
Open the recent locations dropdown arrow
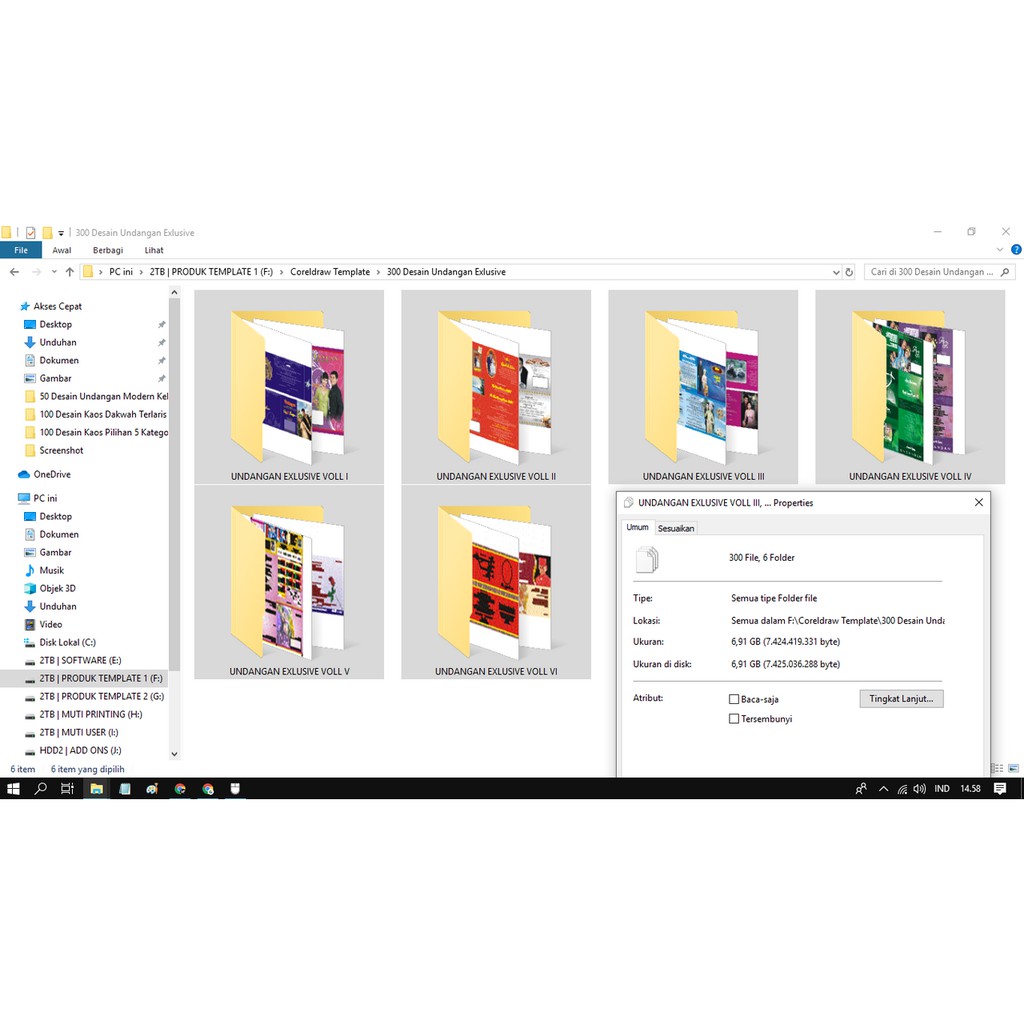point(54,272)
